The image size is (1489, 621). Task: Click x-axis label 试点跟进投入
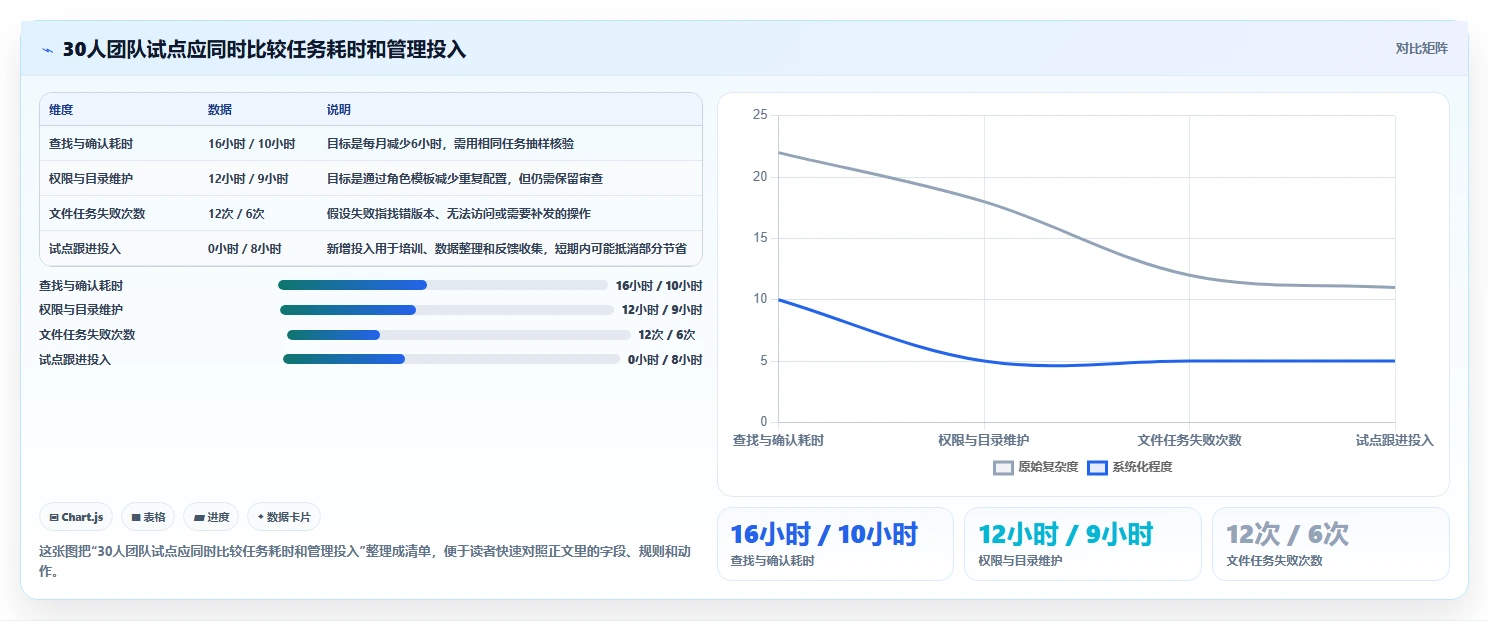[1395, 440]
